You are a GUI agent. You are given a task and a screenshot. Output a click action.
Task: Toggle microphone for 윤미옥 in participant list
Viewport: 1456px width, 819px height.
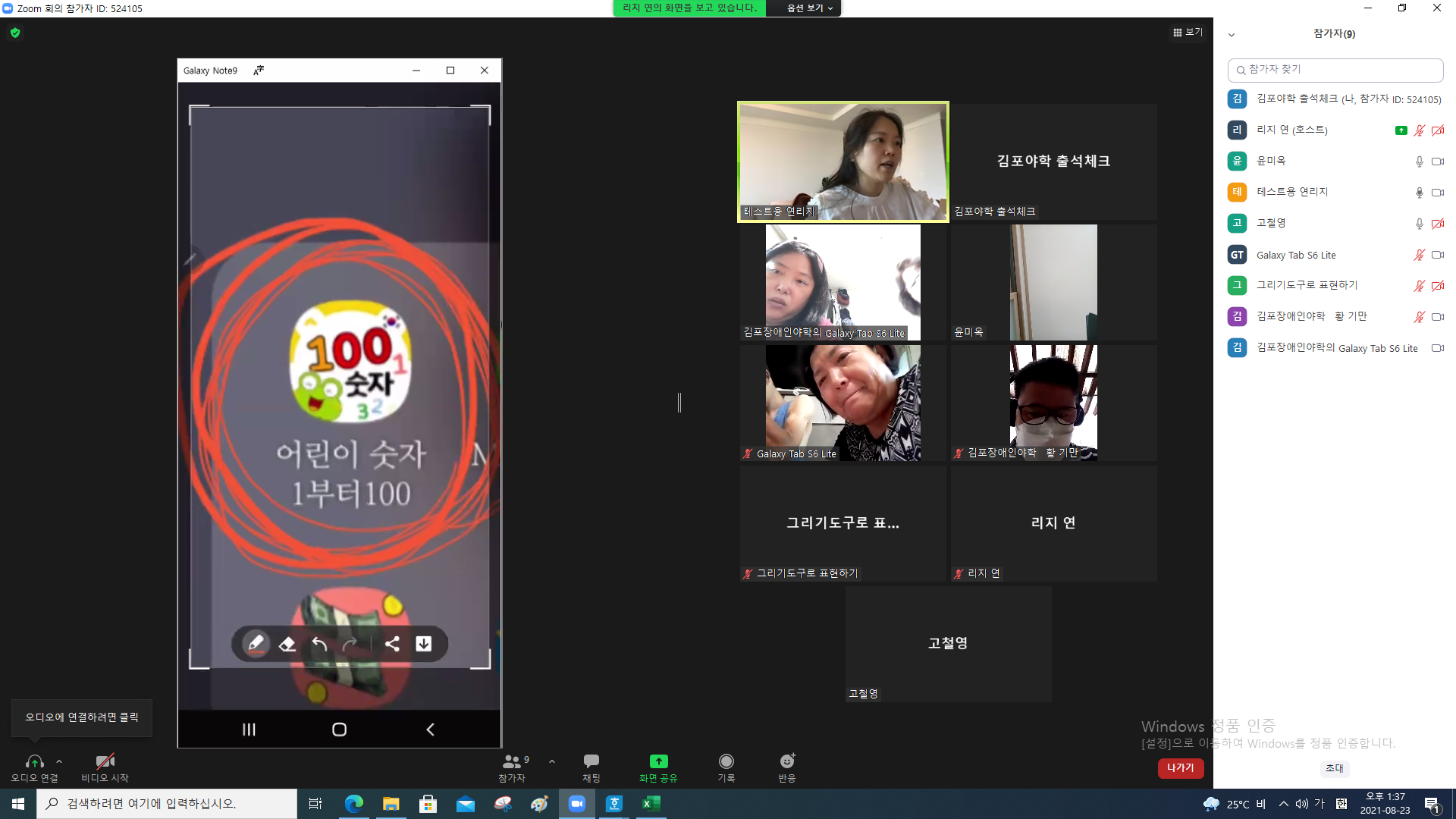tap(1420, 162)
